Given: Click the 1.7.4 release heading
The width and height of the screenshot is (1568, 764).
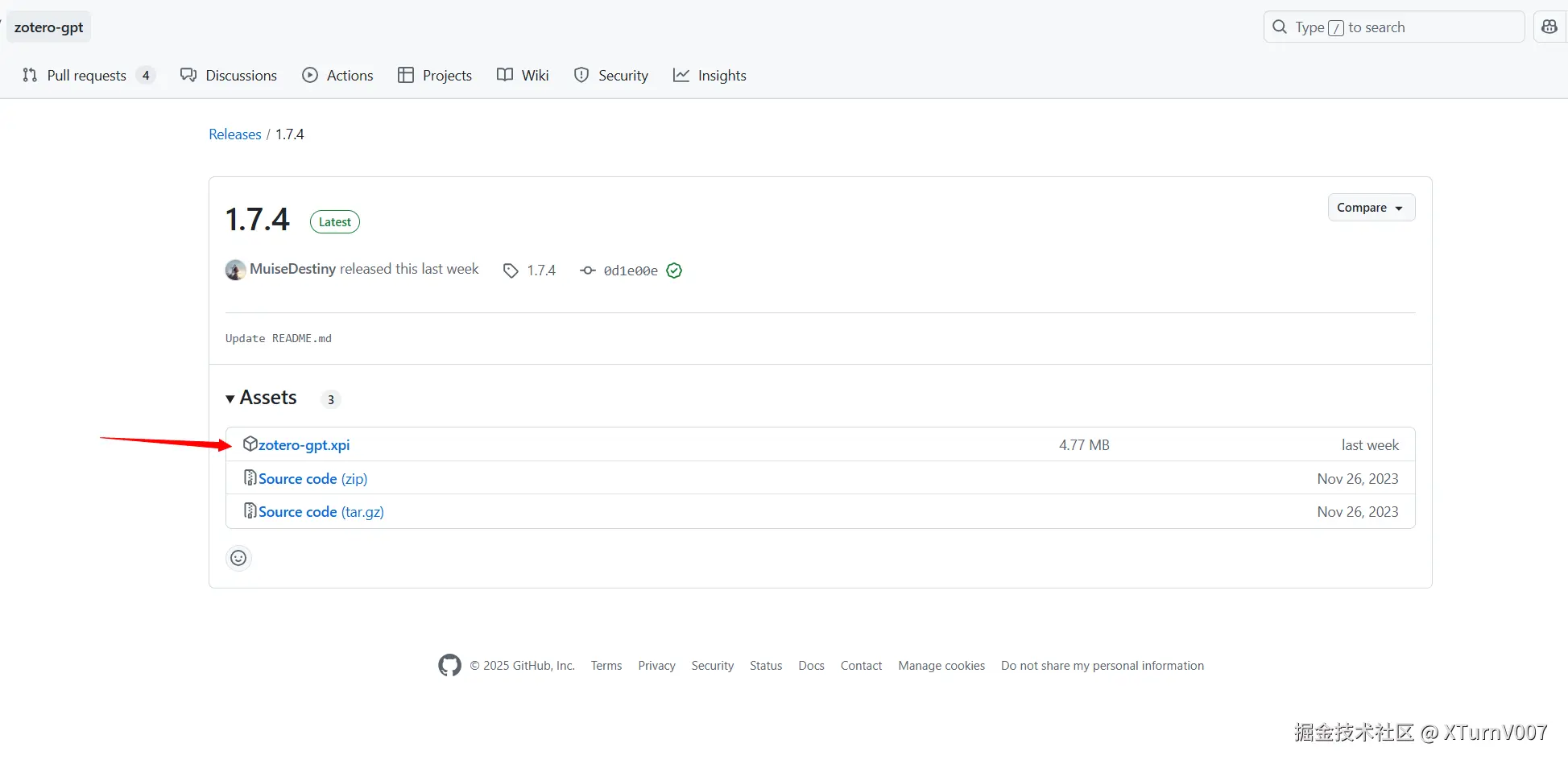Looking at the screenshot, I should [258, 220].
